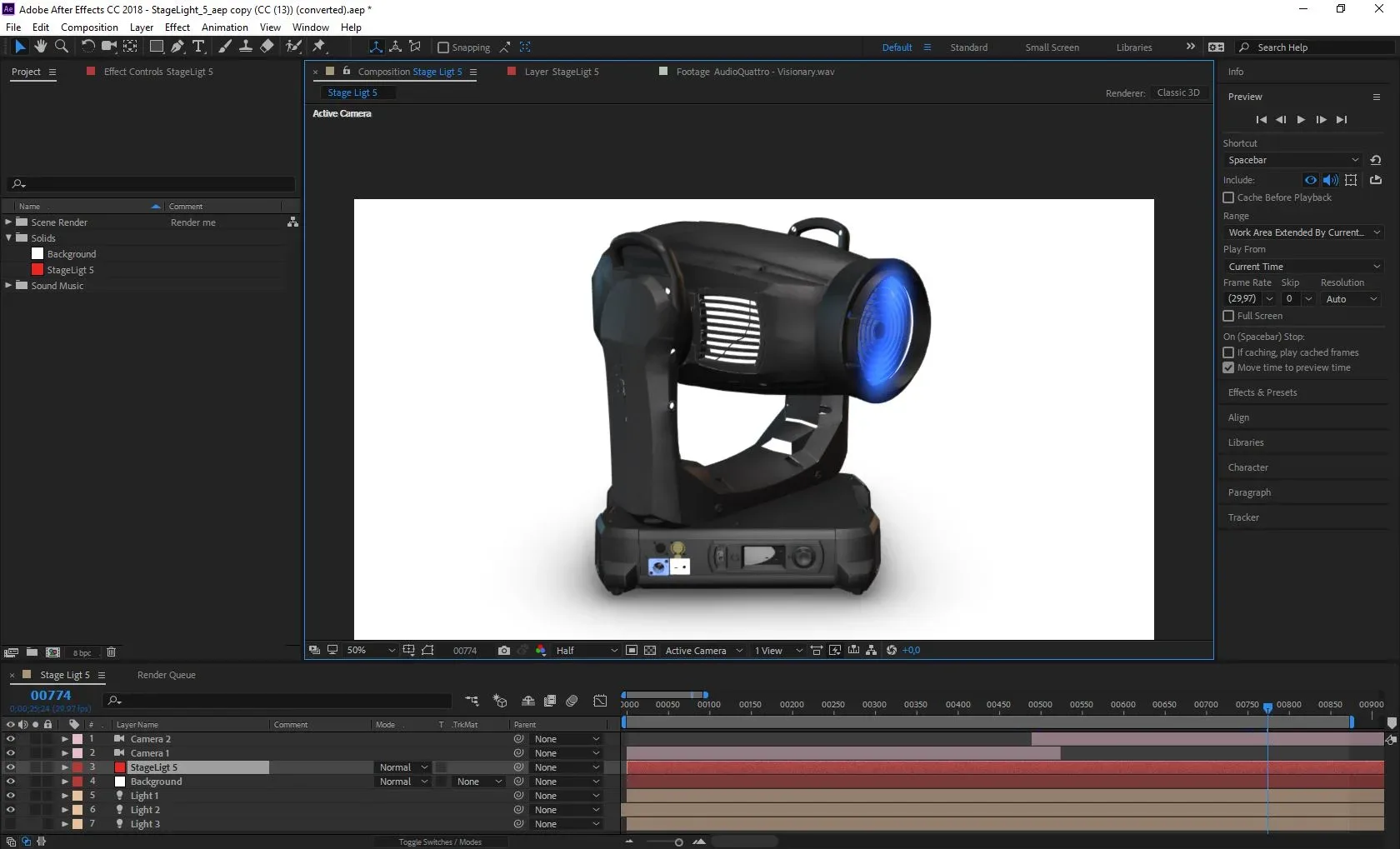Open the Composition menu
This screenshot has height=849, width=1400.
pyautogui.click(x=89, y=27)
